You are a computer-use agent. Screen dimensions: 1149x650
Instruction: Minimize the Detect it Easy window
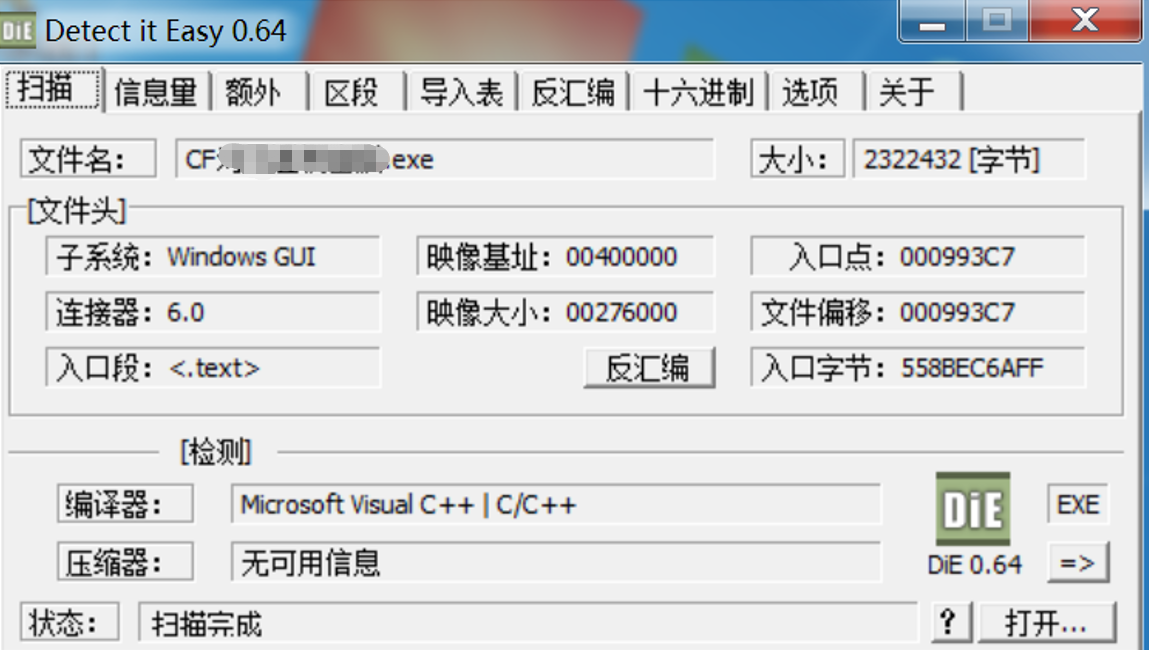click(x=932, y=21)
